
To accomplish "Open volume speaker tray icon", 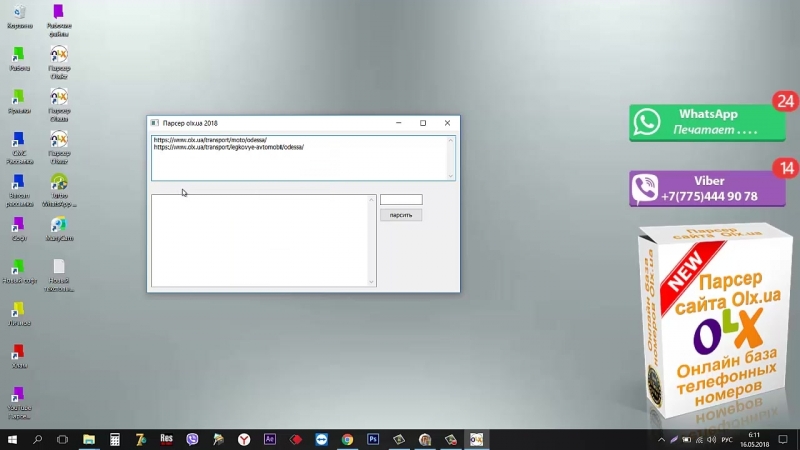I will click(712, 440).
